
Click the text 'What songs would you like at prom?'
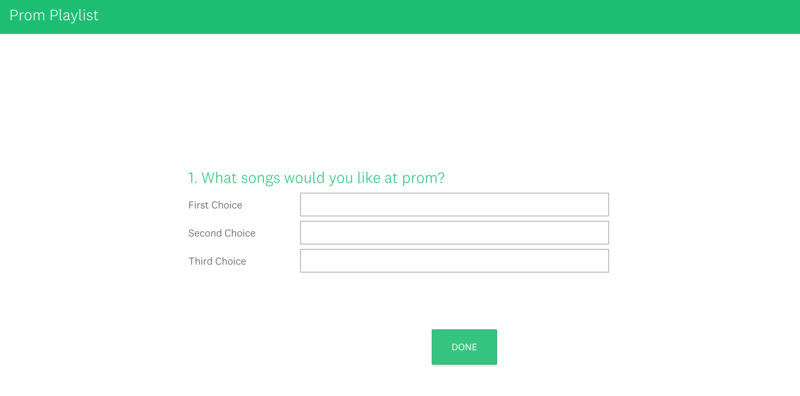pos(323,178)
